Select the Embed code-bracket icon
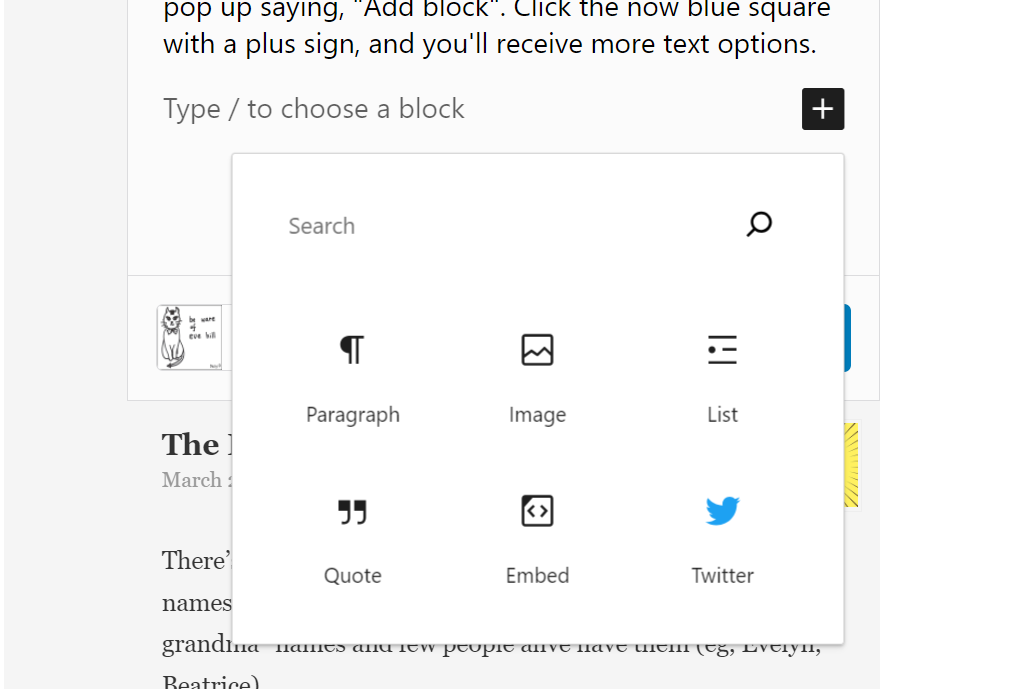This screenshot has height=689, width=1011. (537, 511)
